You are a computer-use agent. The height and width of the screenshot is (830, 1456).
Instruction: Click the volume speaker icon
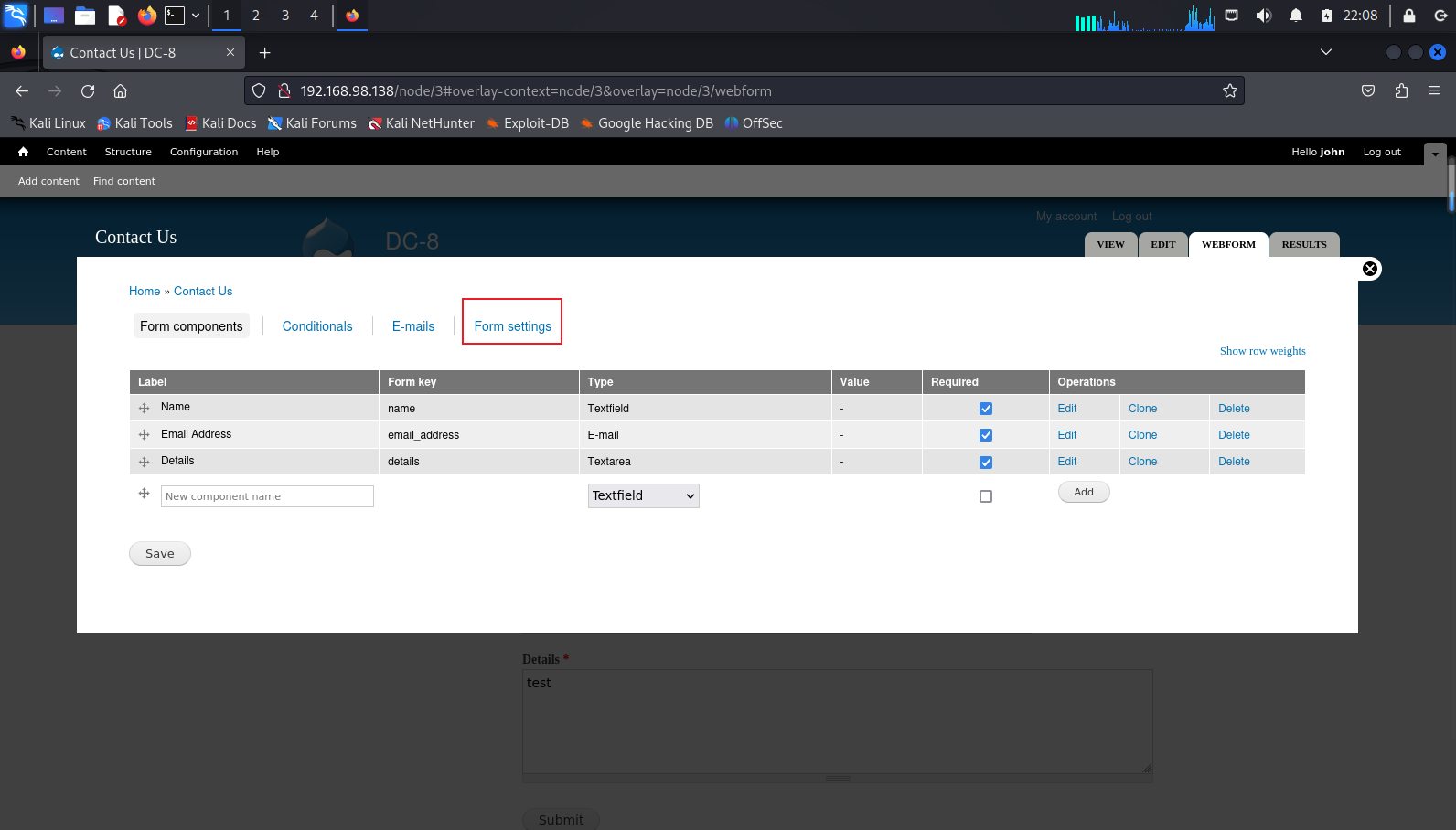(1264, 15)
